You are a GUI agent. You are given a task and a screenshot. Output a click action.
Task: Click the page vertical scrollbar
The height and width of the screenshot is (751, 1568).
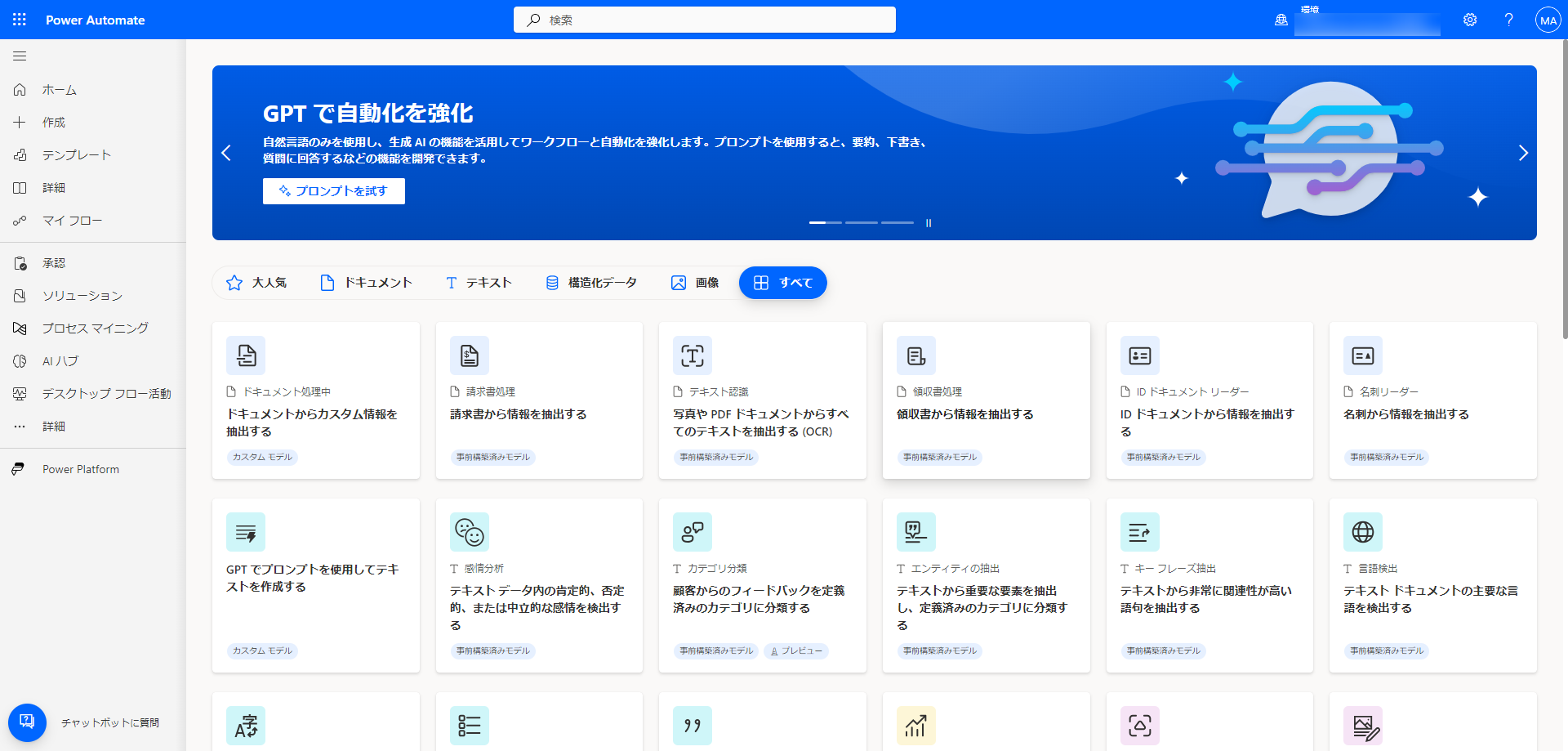(1565, 188)
